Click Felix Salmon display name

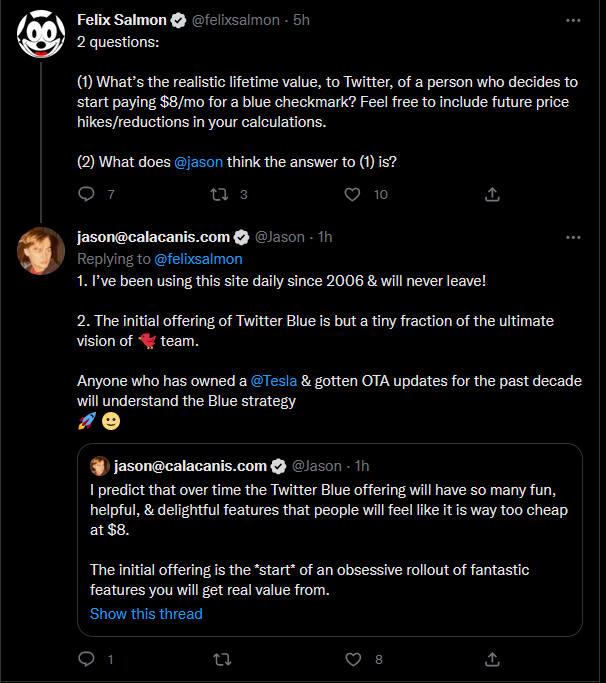(122, 20)
